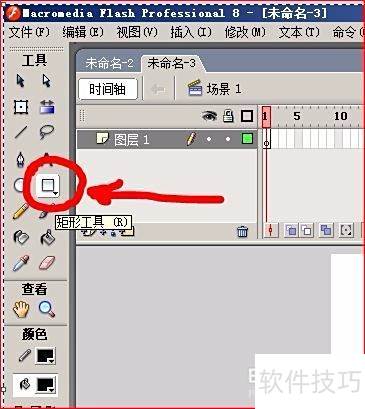Image resolution: width=365 pixels, height=409 pixels.
Task: Choose the Pencil tool
Action: tap(20, 211)
